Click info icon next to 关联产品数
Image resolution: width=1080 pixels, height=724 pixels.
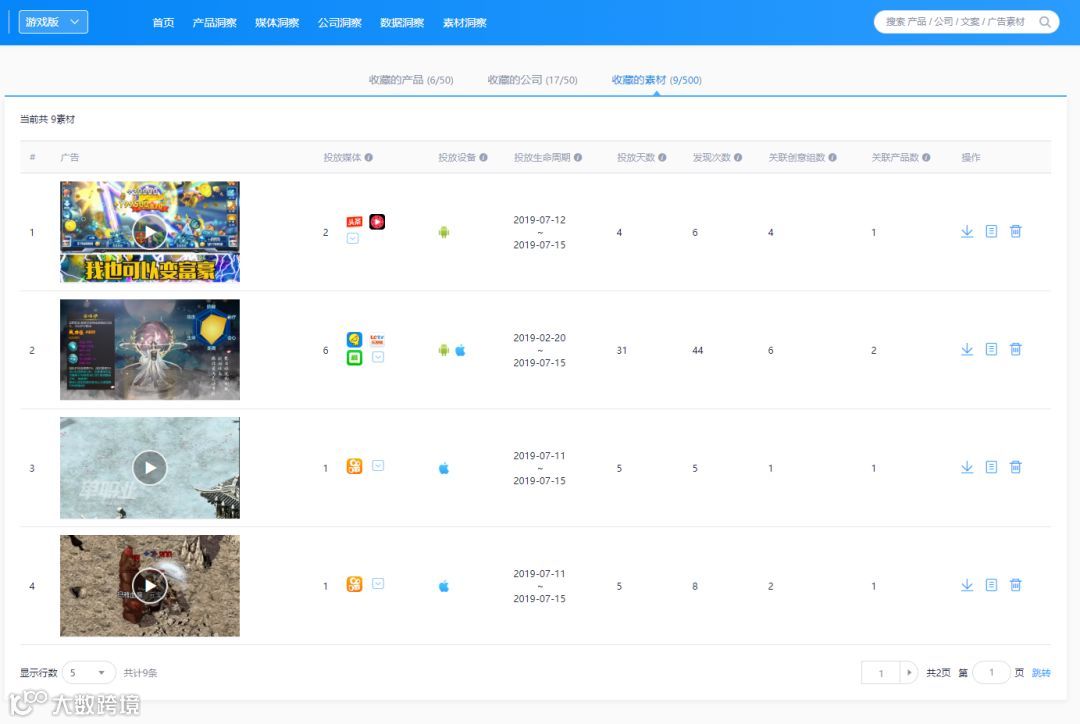926,158
